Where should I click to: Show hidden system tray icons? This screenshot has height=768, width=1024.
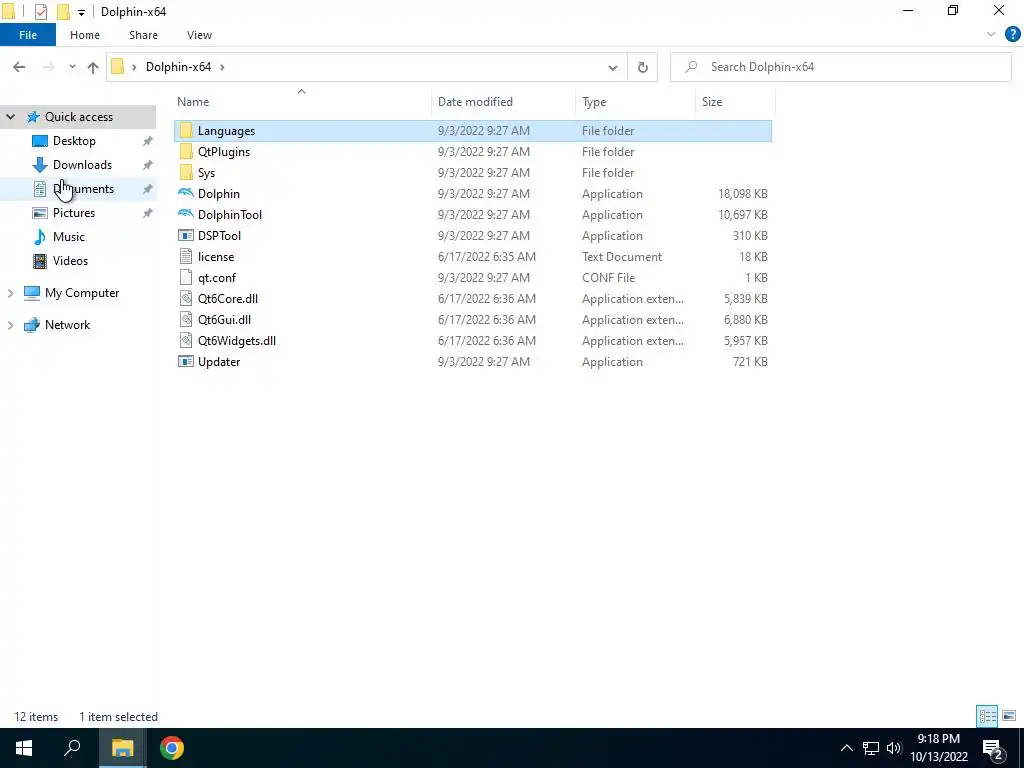pos(846,748)
